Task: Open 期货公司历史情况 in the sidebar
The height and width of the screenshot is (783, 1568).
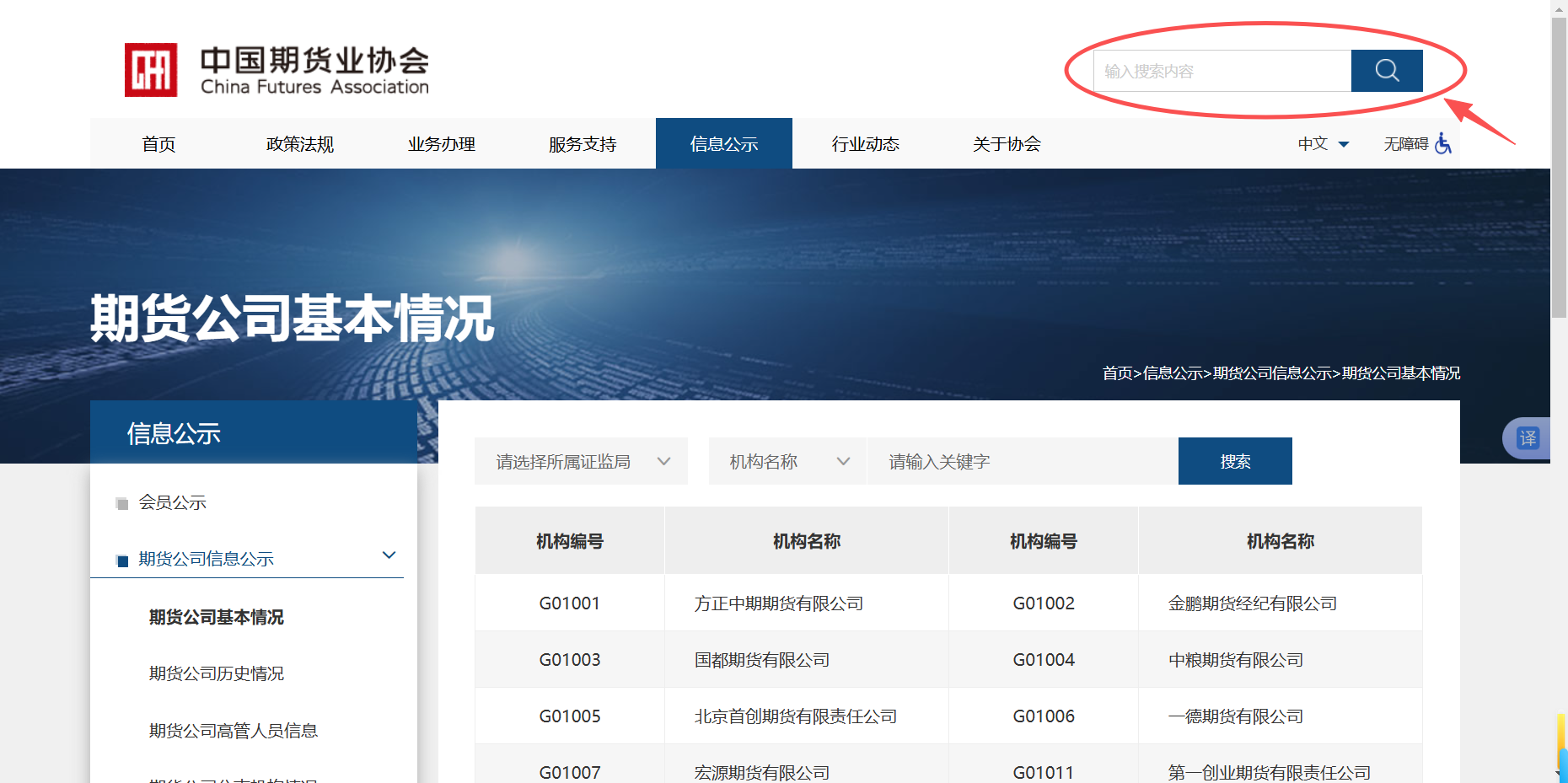Action: pos(217,673)
